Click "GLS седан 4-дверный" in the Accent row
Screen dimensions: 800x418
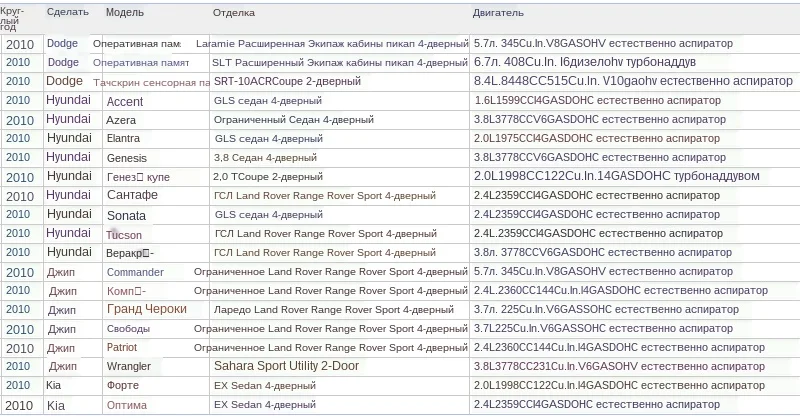(268, 101)
